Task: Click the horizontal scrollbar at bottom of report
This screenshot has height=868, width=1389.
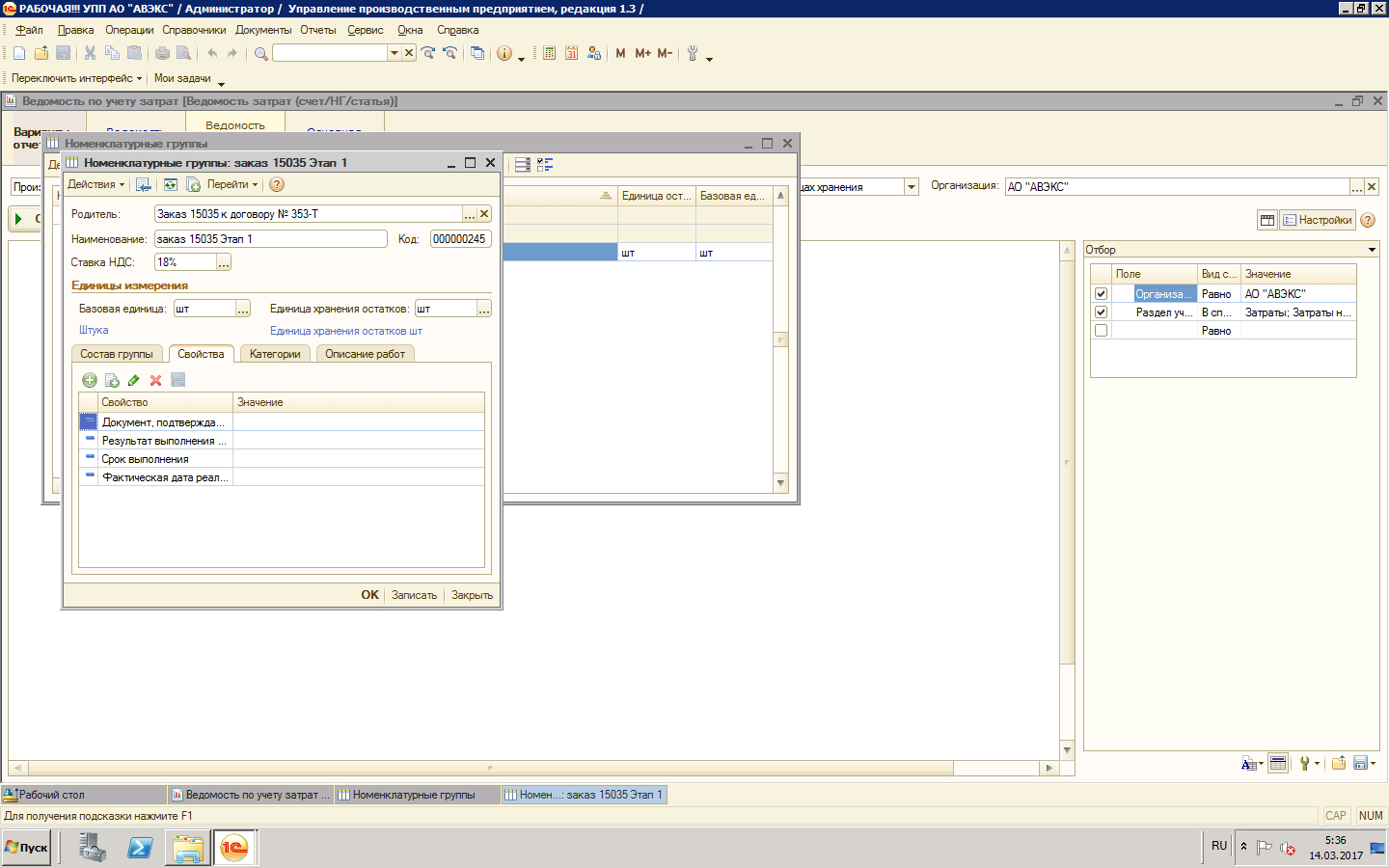Action: coord(490,769)
